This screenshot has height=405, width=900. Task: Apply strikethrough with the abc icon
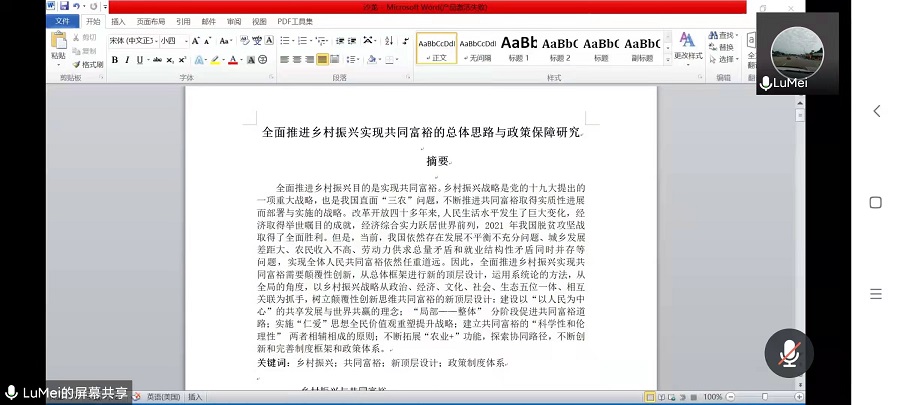tap(158, 60)
